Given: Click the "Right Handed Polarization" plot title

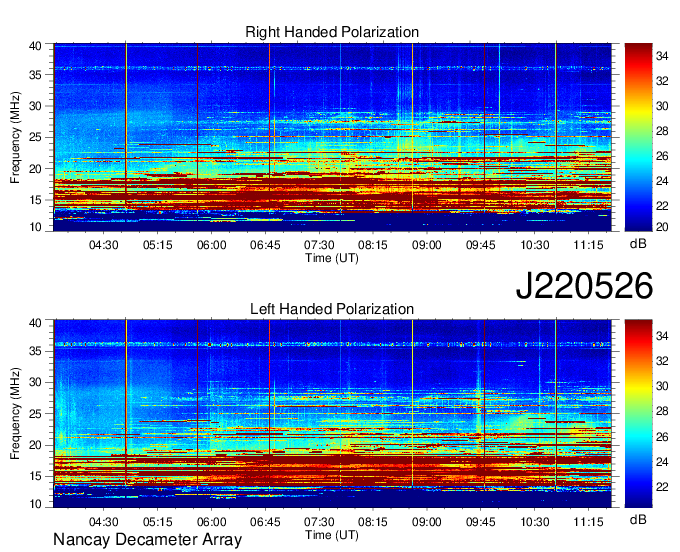Looking at the screenshot, I should coord(332,32).
